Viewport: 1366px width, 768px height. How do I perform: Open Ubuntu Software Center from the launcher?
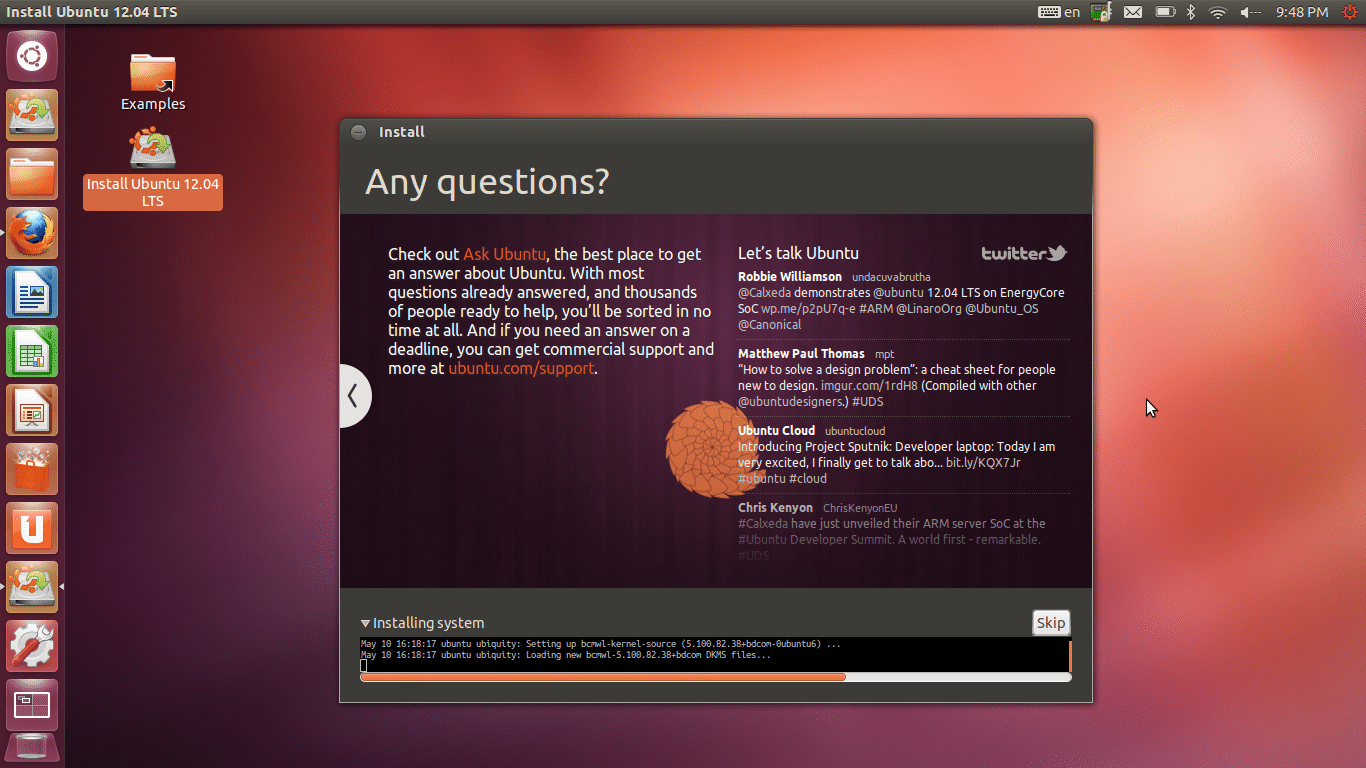pos(33,469)
